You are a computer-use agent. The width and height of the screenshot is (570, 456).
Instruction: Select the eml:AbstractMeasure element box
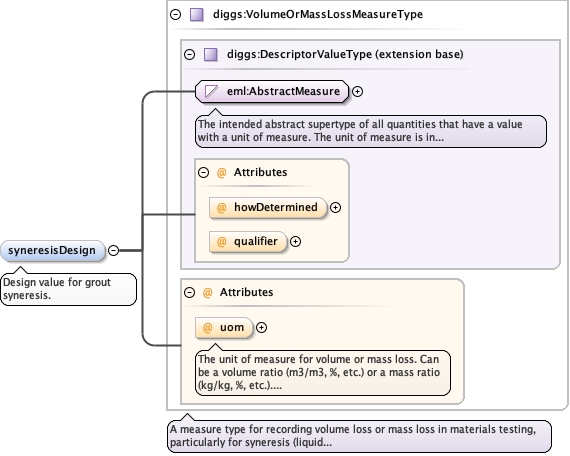pos(272,91)
